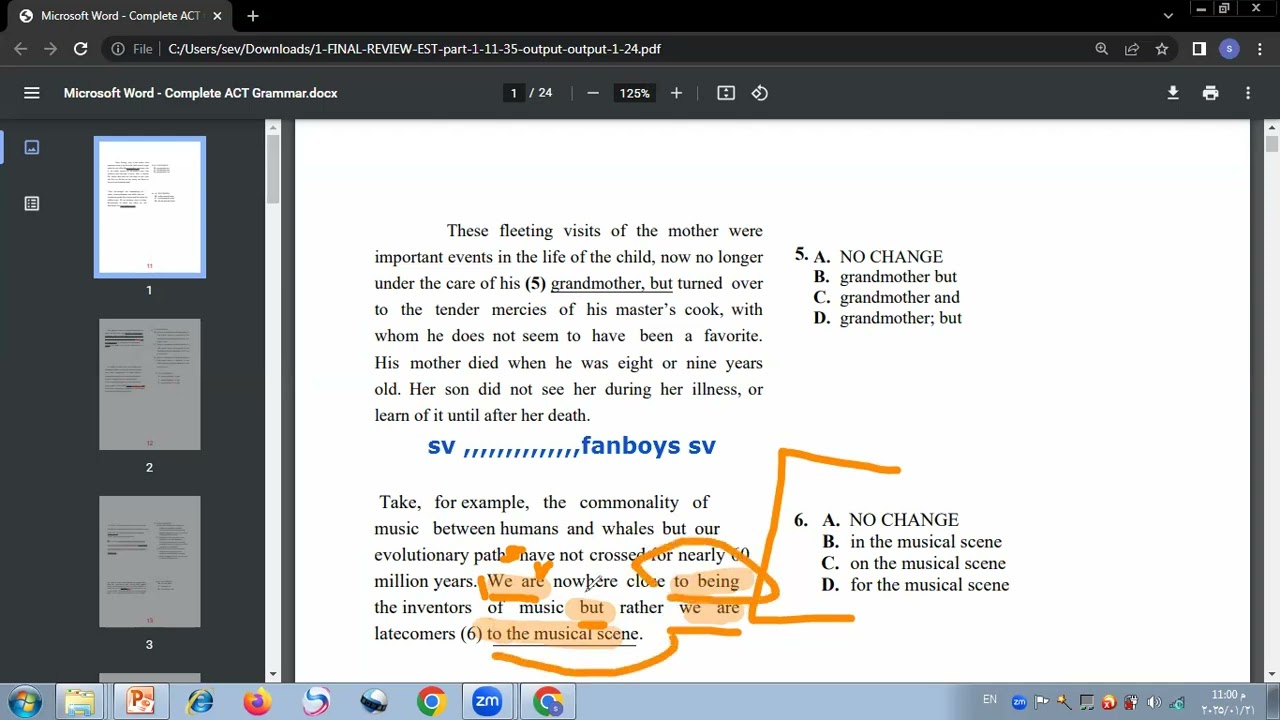This screenshot has height=720, width=1280.
Task: Click the Action Center flag tray icon
Action: [1041, 702]
